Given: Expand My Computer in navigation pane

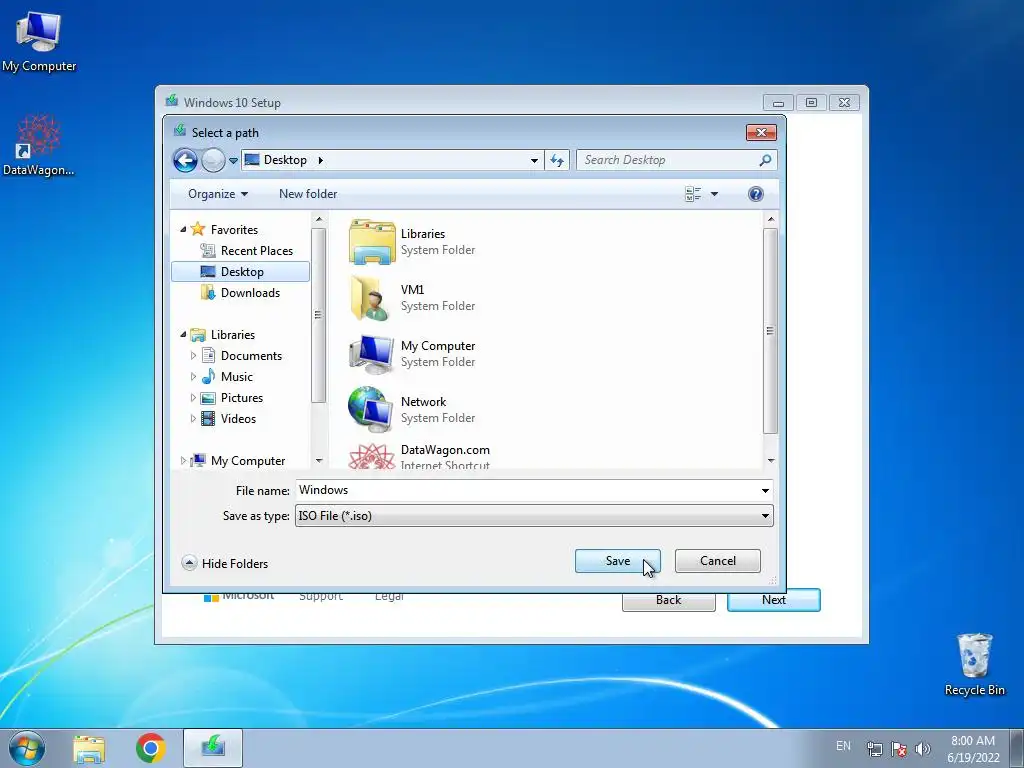Looking at the screenshot, I should 184,460.
